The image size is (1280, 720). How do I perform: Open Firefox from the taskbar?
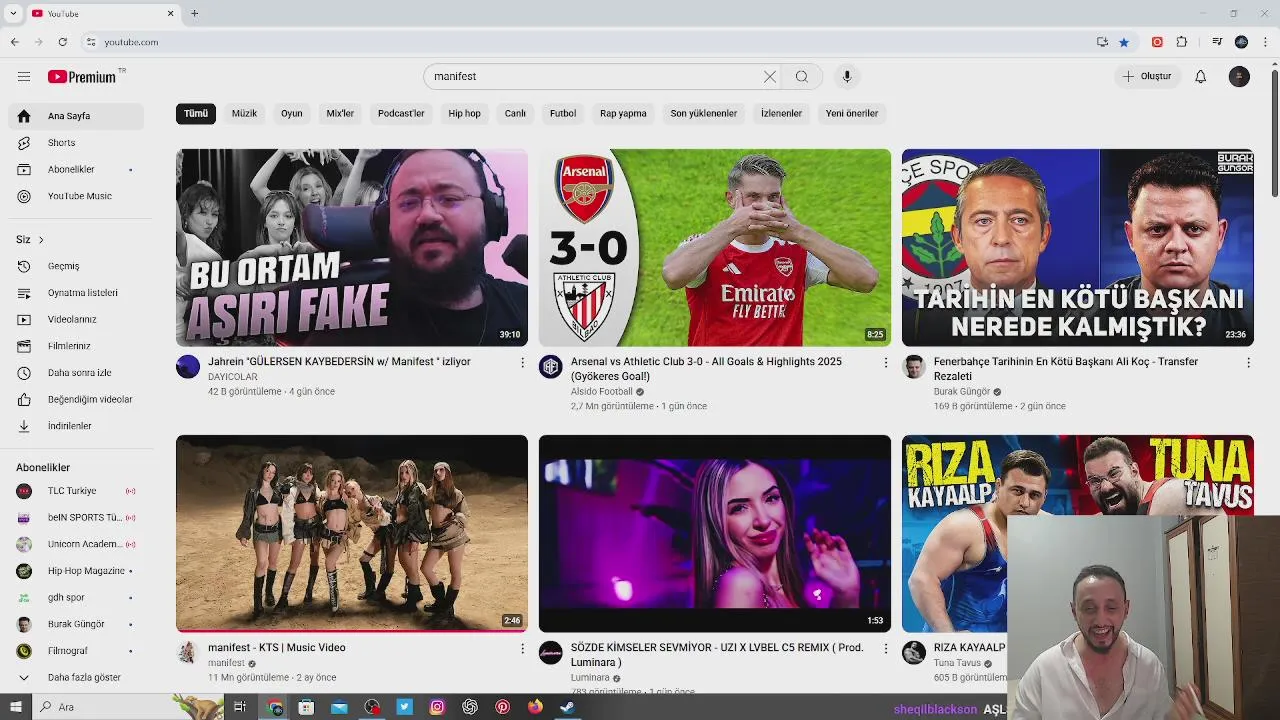click(535, 707)
